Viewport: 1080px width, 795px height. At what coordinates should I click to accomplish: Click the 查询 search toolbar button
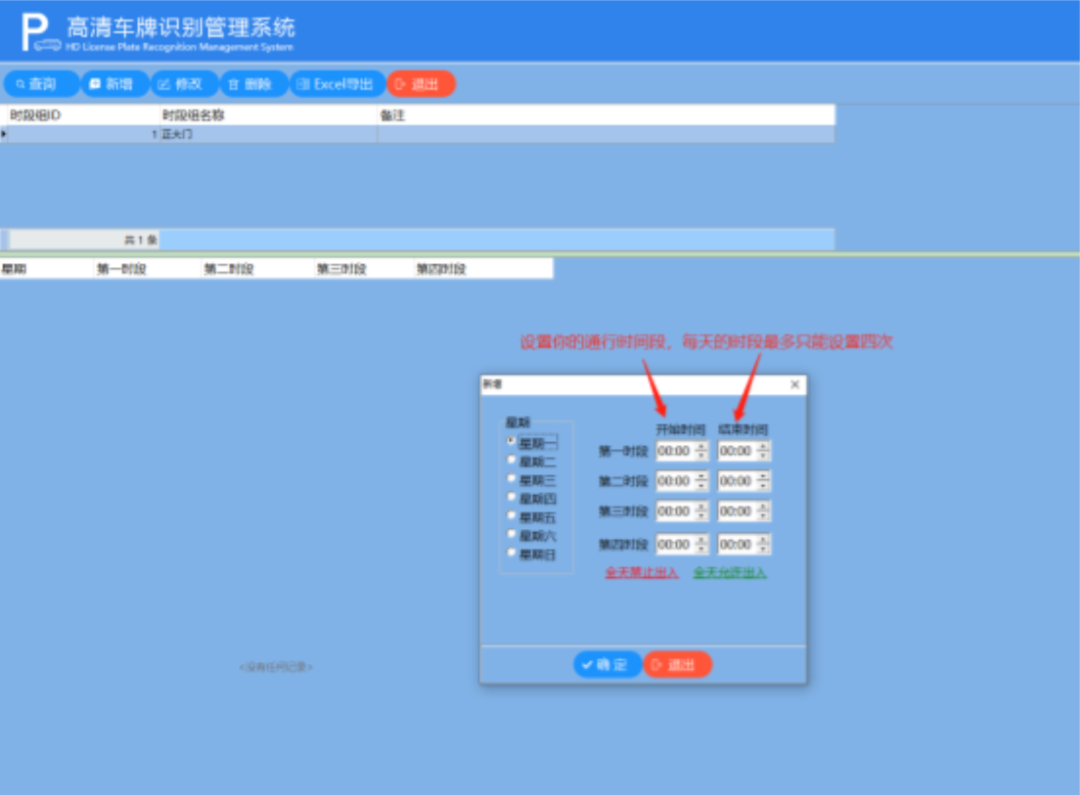tap(41, 84)
